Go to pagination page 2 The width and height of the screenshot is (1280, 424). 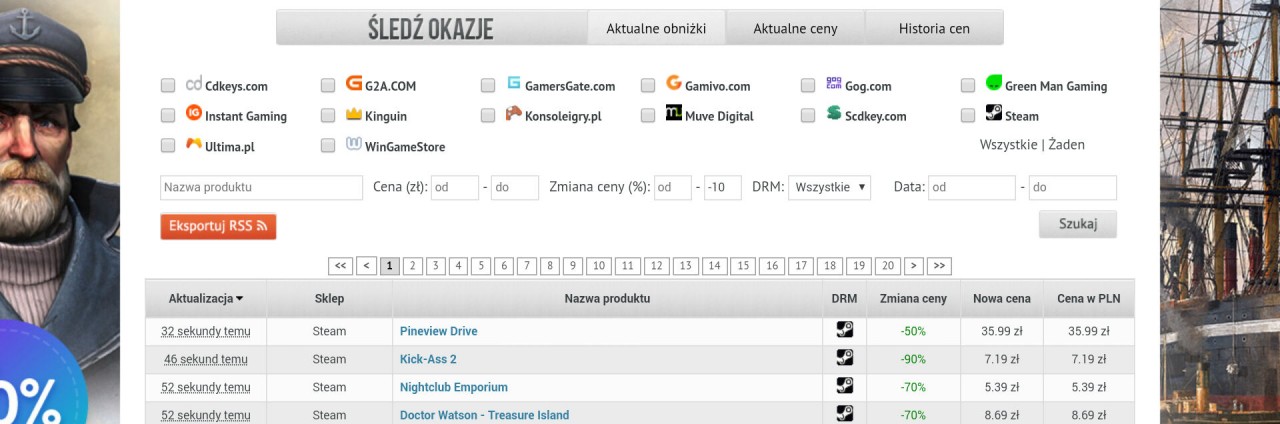(413, 266)
